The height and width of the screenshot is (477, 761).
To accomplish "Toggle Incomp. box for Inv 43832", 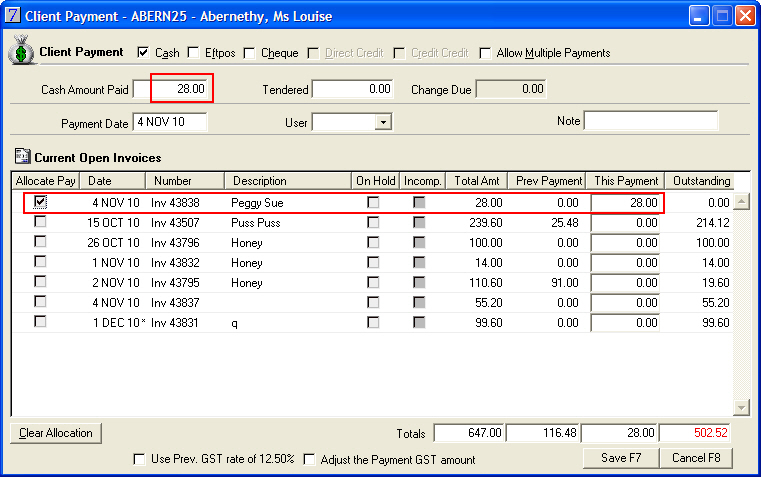I will 419,263.
